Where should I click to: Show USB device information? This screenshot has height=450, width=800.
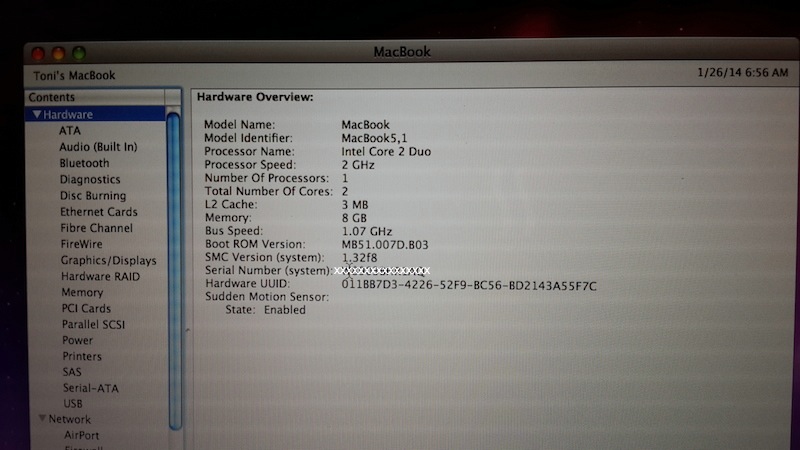(73, 404)
